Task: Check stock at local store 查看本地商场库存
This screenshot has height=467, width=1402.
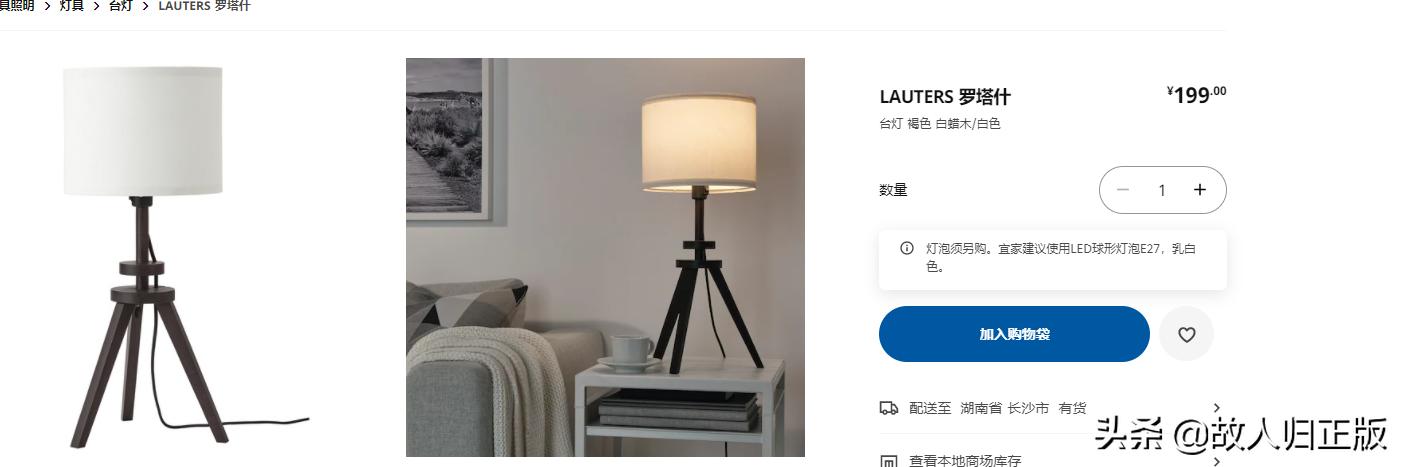Action: coord(965,461)
